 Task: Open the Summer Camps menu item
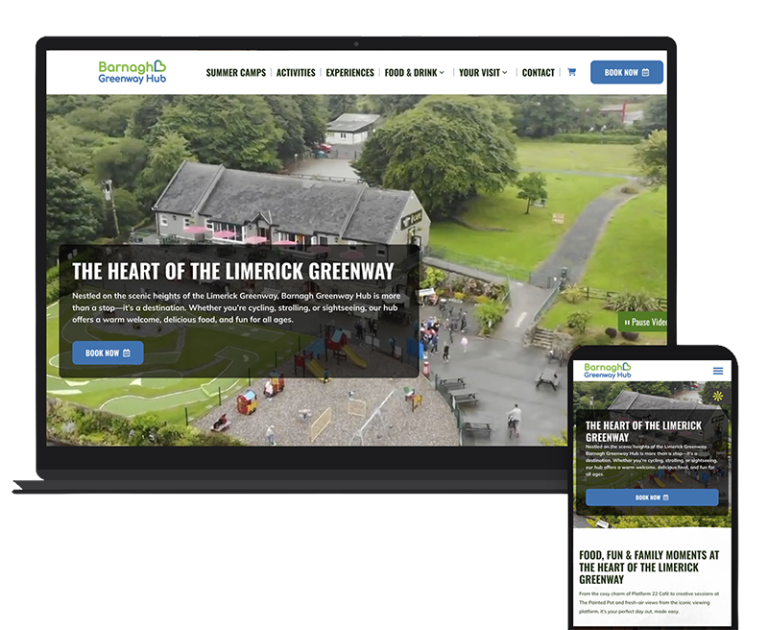(x=236, y=73)
